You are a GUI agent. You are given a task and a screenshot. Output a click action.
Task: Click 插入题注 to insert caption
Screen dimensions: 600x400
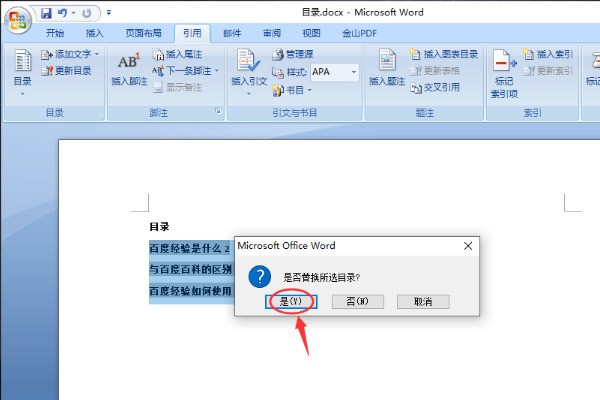tap(387, 68)
